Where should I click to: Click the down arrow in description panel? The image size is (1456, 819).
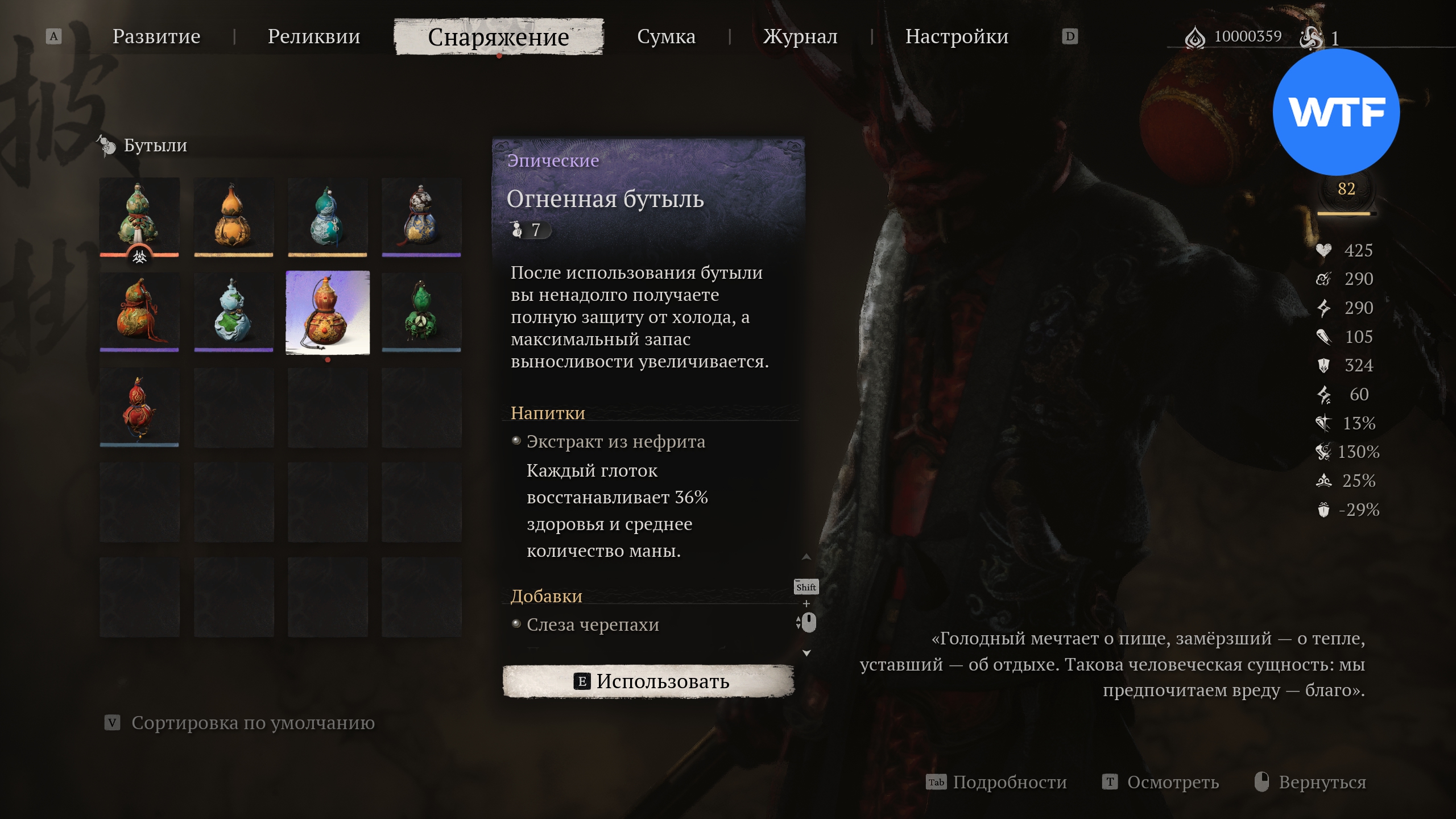click(x=806, y=653)
